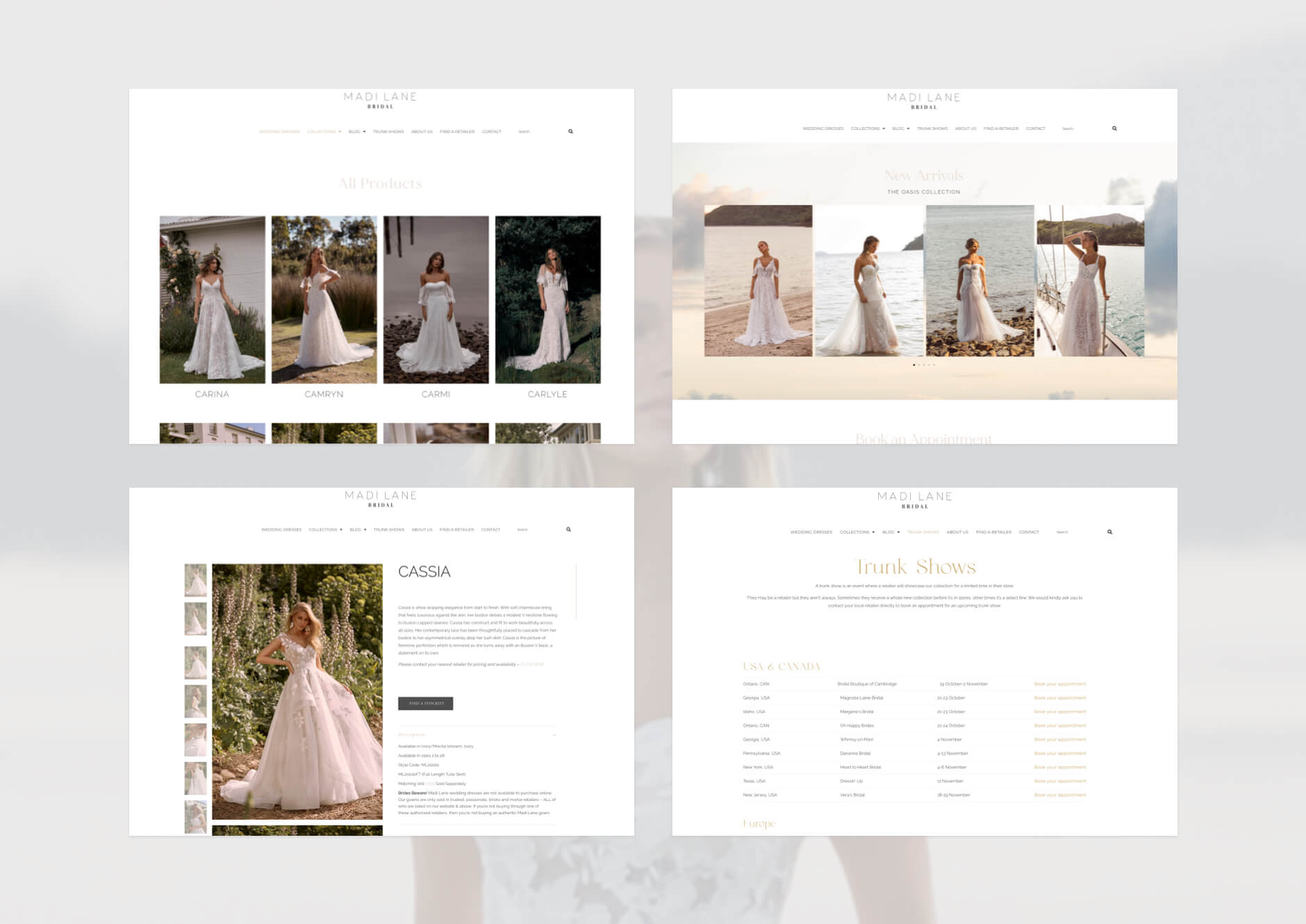Image resolution: width=1306 pixels, height=924 pixels.
Task: Click the search field on Trunk Shows page
Action: [x=1077, y=532]
